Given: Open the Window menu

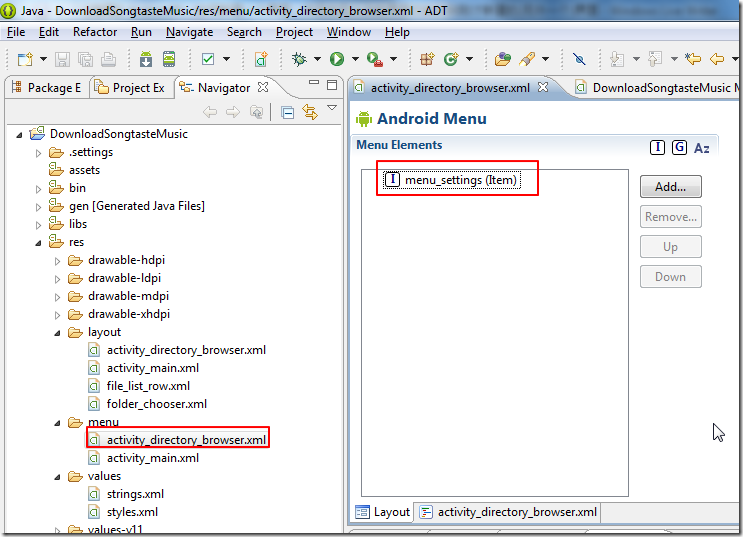Looking at the screenshot, I should [349, 32].
